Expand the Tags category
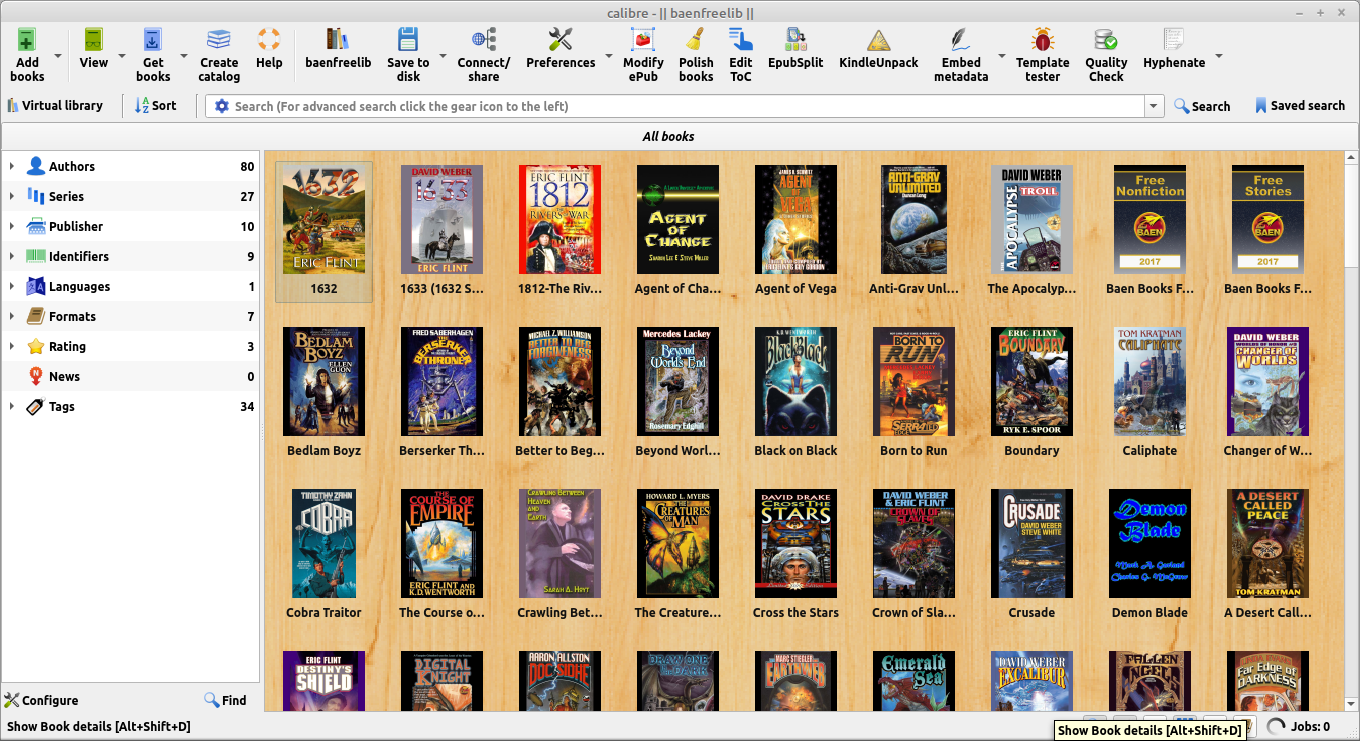The height and width of the screenshot is (741, 1360). (12, 406)
